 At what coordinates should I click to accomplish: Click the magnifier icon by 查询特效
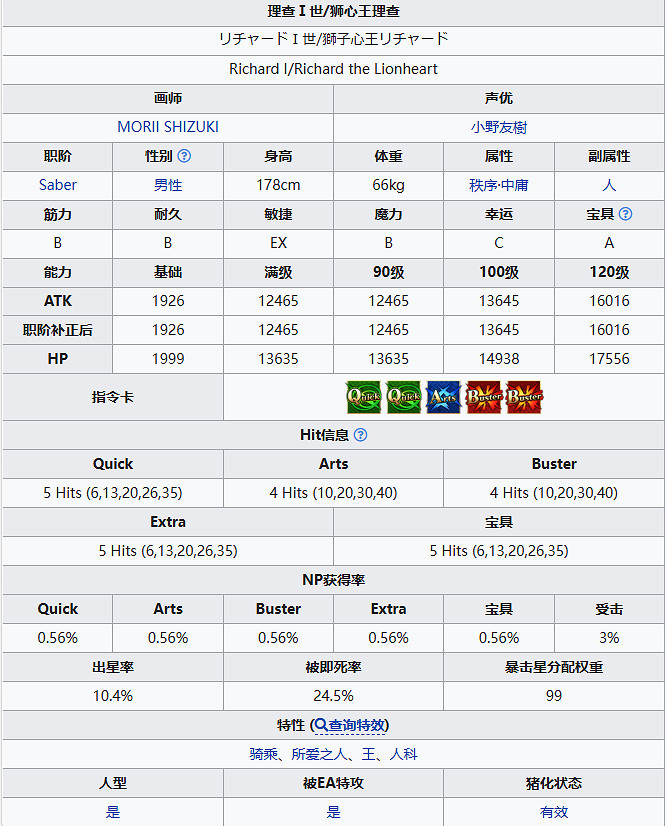click(x=321, y=725)
